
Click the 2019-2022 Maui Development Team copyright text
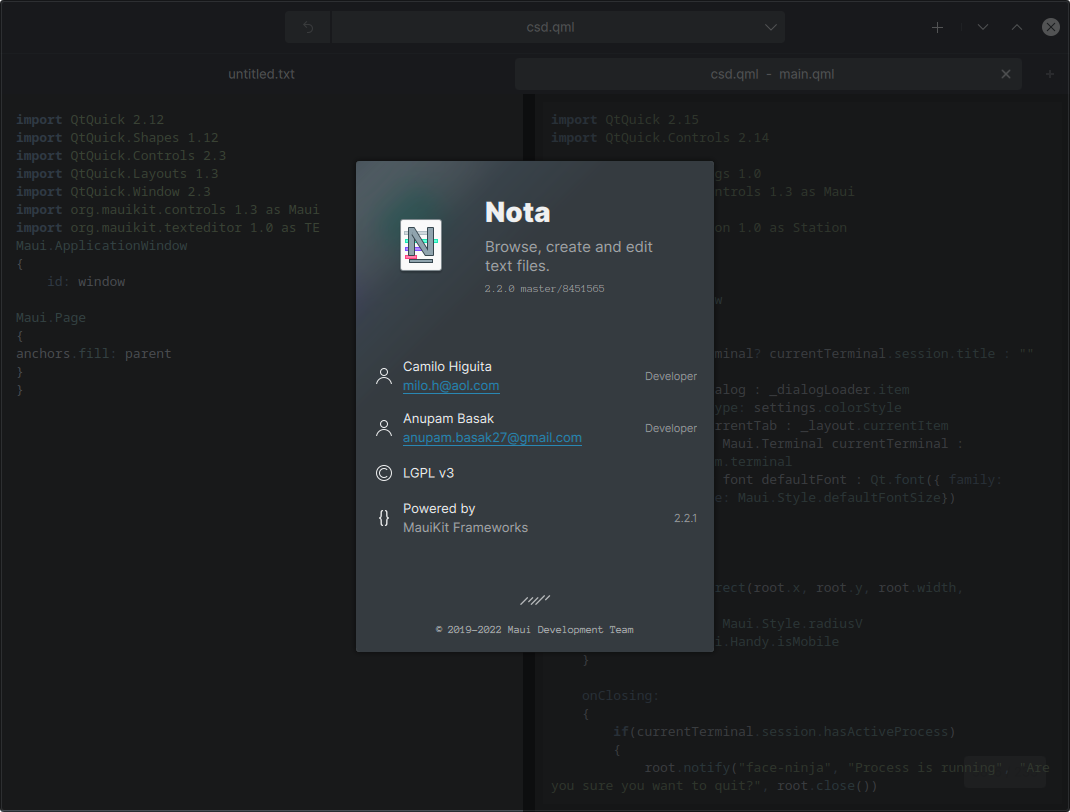tap(535, 630)
